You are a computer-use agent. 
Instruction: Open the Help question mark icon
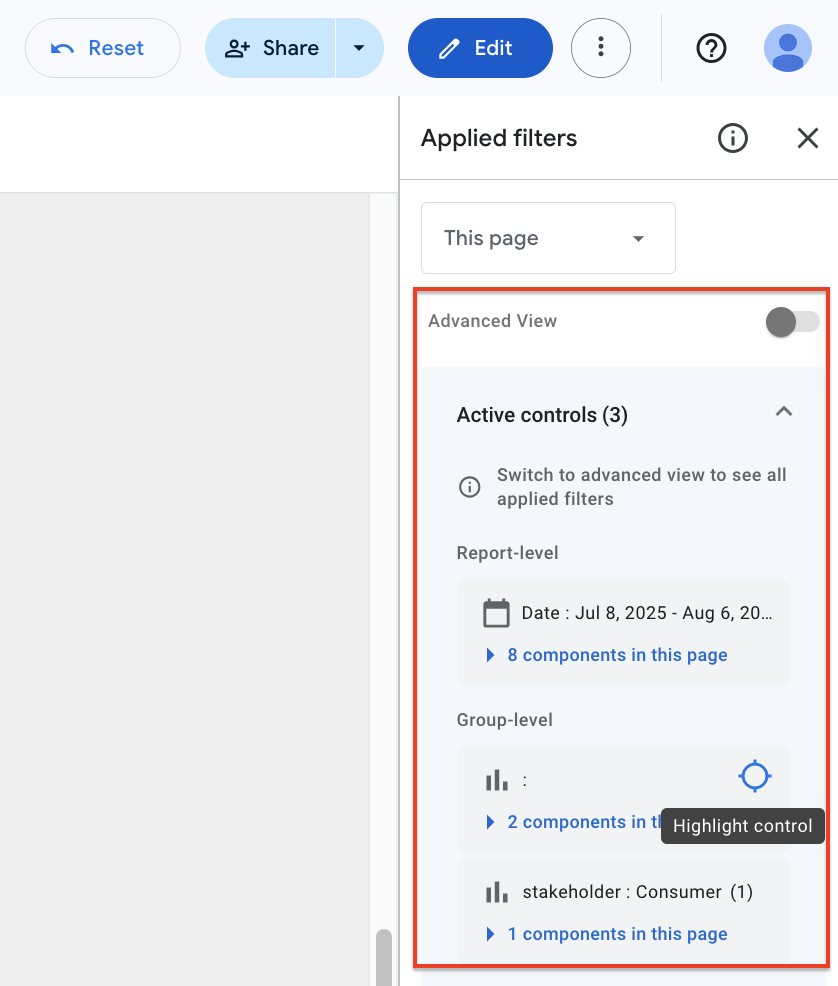click(711, 48)
